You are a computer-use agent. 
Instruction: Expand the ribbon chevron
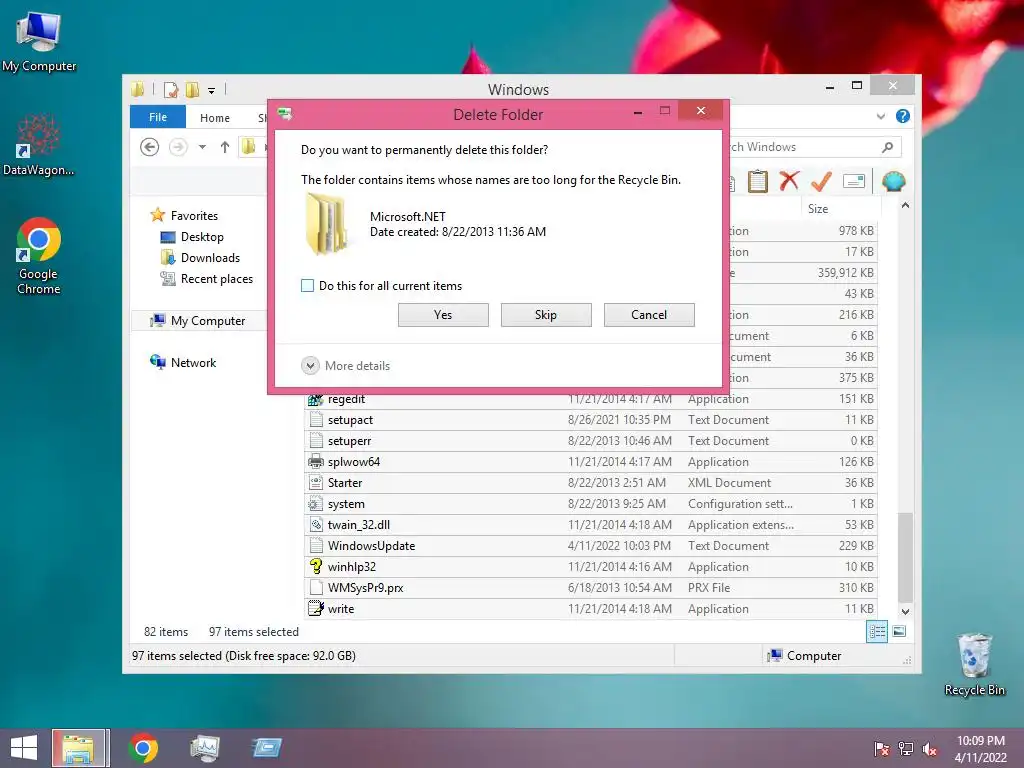881,116
